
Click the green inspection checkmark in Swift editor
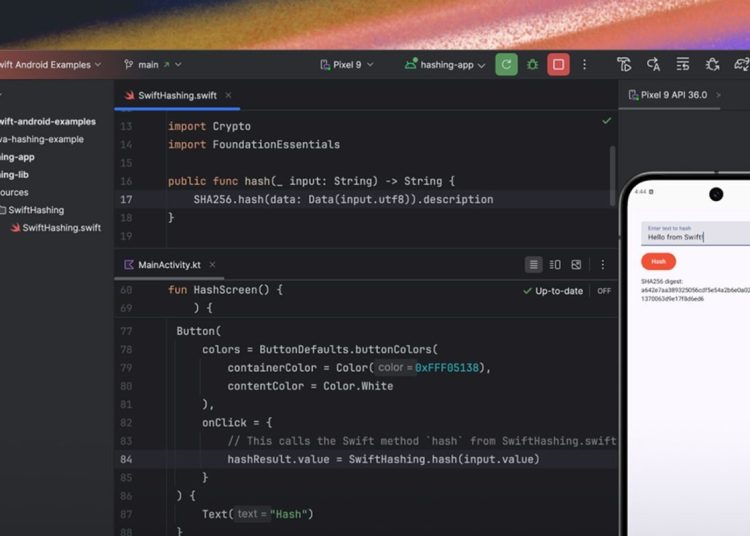coord(606,121)
